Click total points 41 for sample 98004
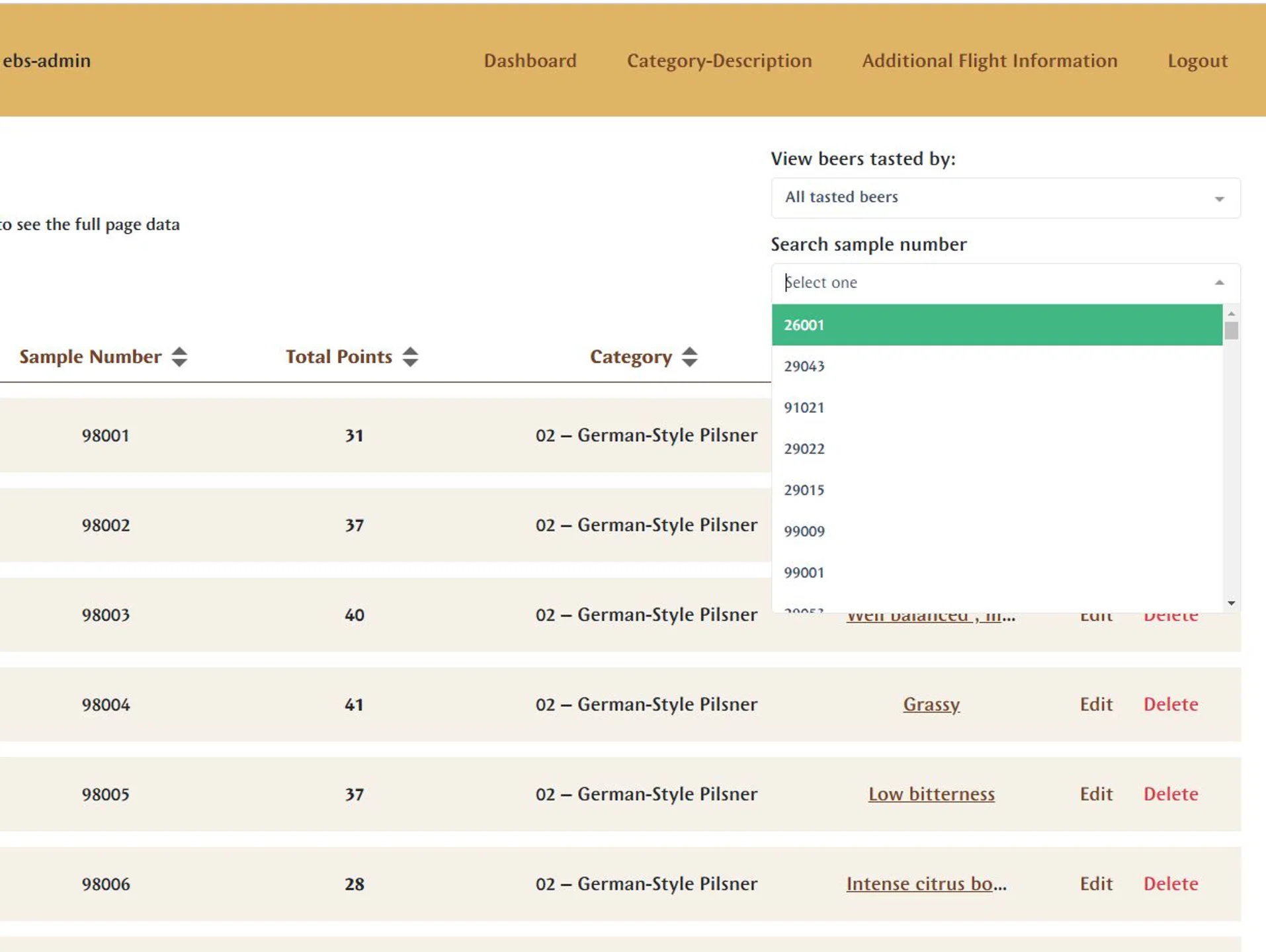This screenshot has height=952, width=1266. [354, 705]
